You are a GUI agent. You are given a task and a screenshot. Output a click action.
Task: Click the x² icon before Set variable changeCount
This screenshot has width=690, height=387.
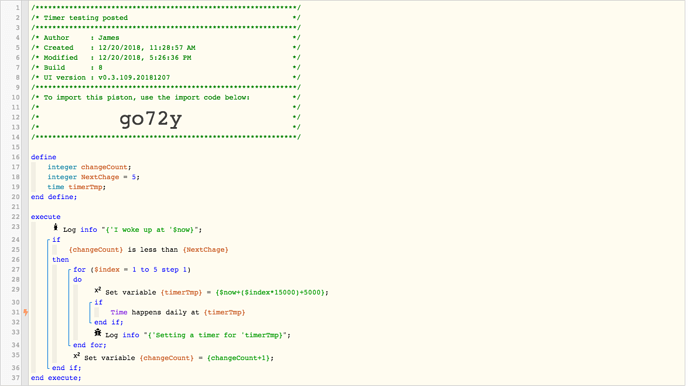tap(77, 356)
